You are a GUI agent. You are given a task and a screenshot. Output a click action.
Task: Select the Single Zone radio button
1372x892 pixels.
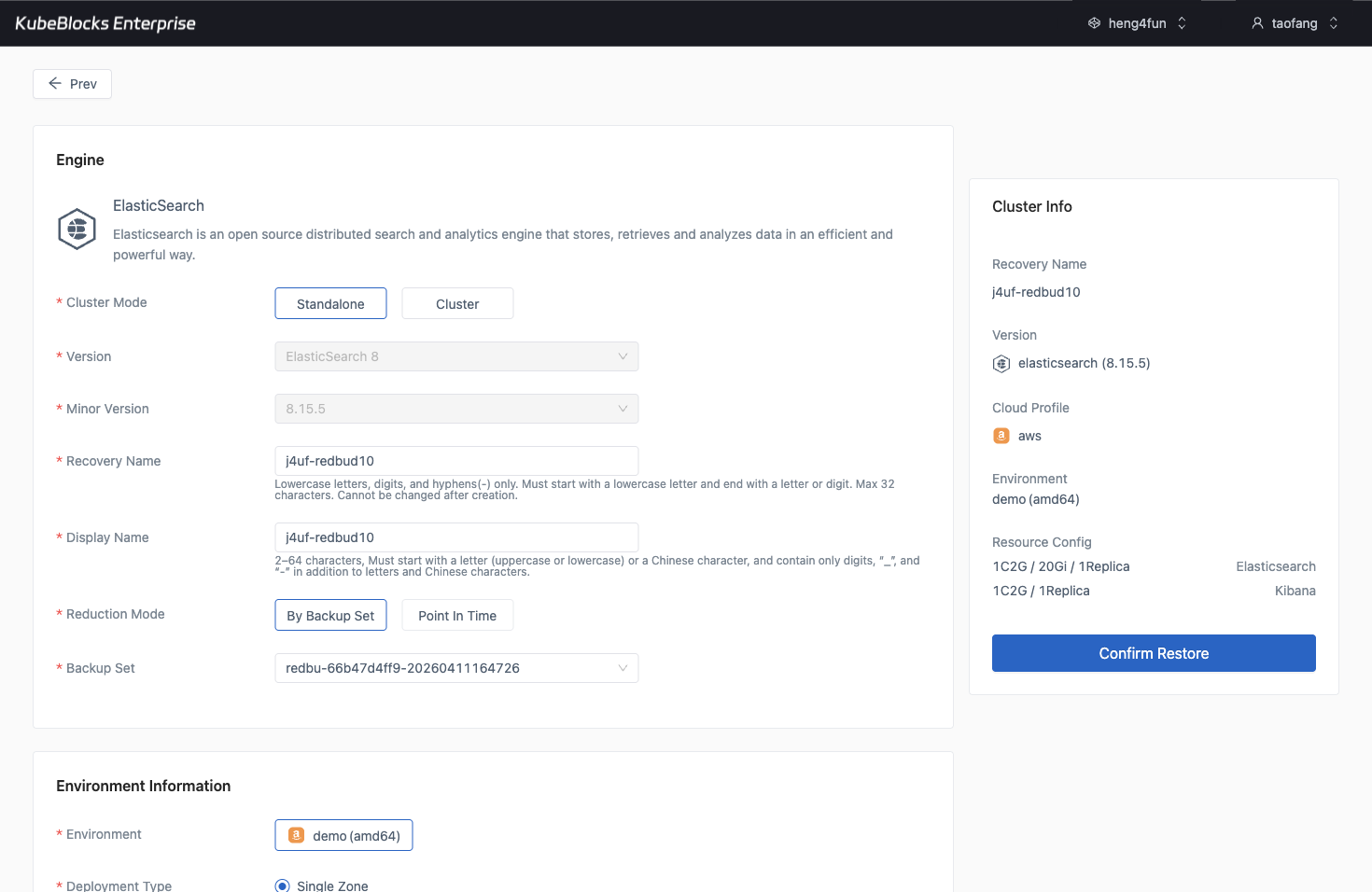point(283,885)
